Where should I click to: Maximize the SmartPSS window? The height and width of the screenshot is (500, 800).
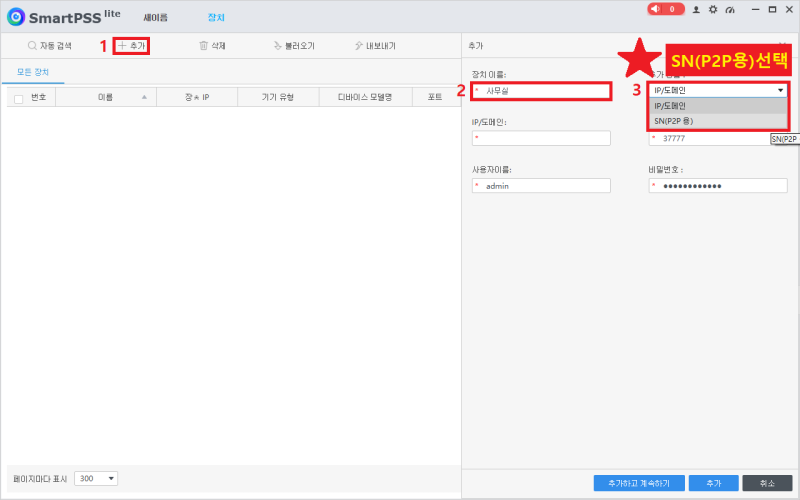(x=772, y=9)
